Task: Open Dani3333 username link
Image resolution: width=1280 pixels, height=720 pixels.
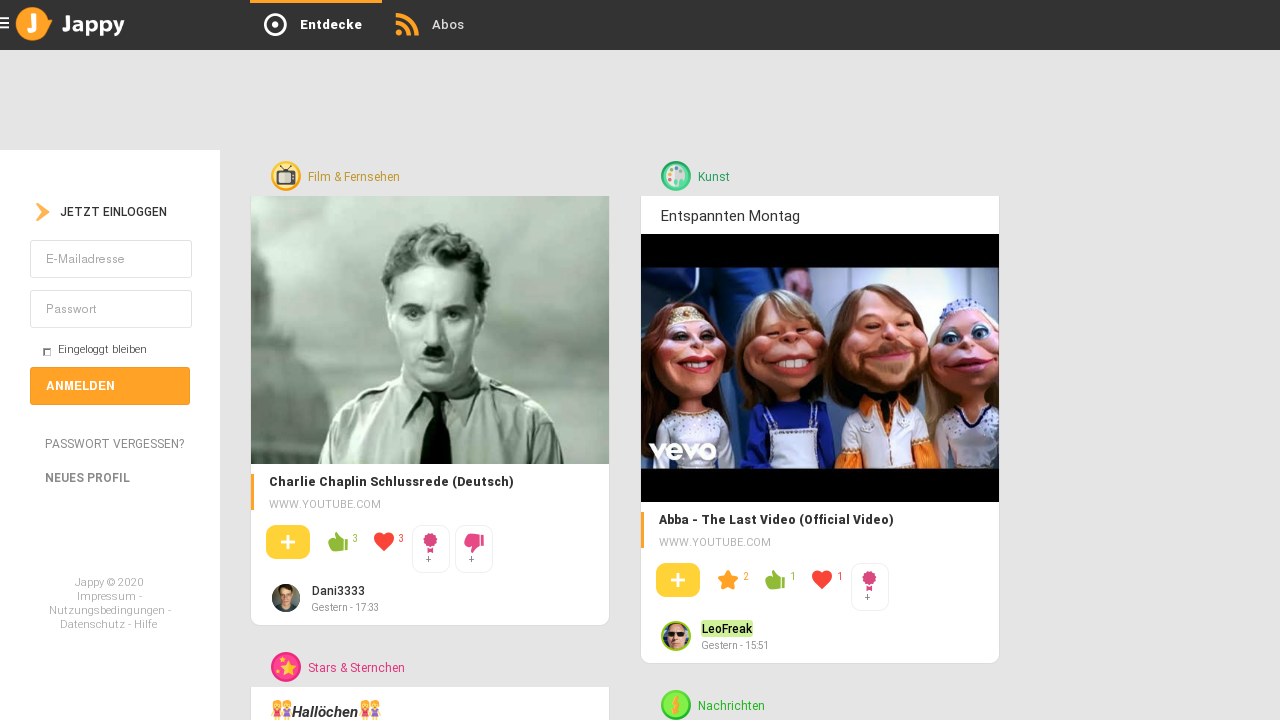Action: point(338,591)
